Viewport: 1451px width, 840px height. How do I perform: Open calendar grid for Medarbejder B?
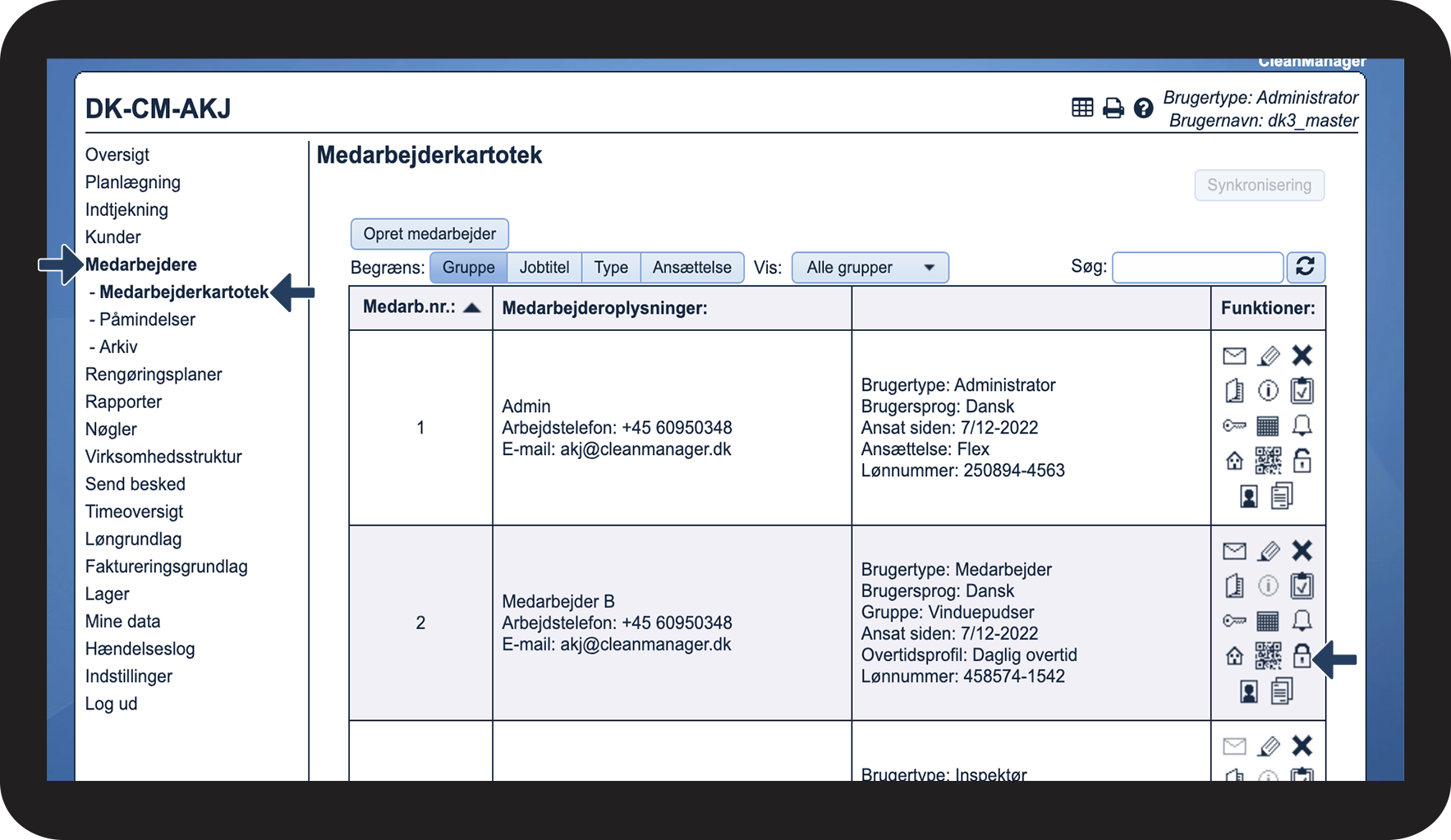tap(1268, 621)
